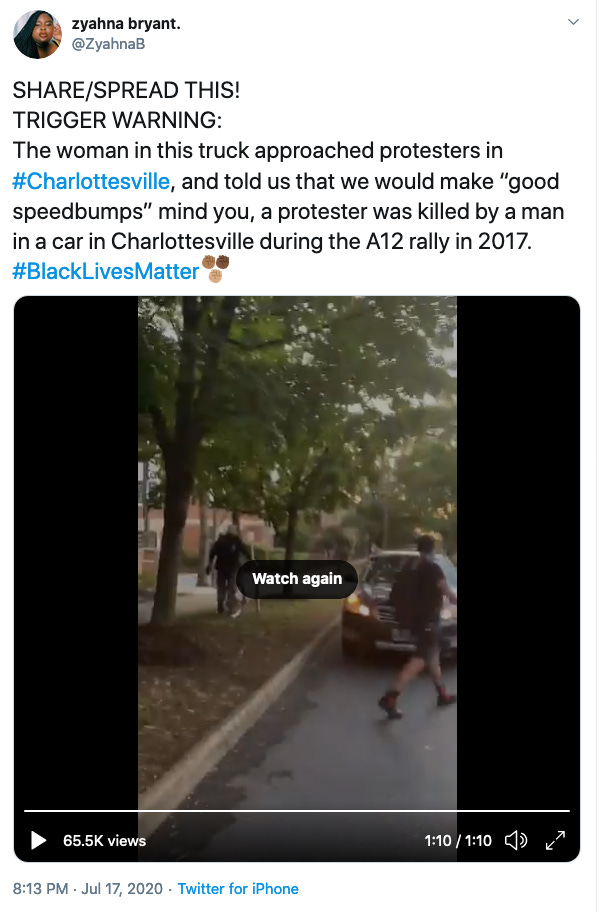Click the Watch again button
The height and width of the screenshot is (912, 599).
pos(297,579)
